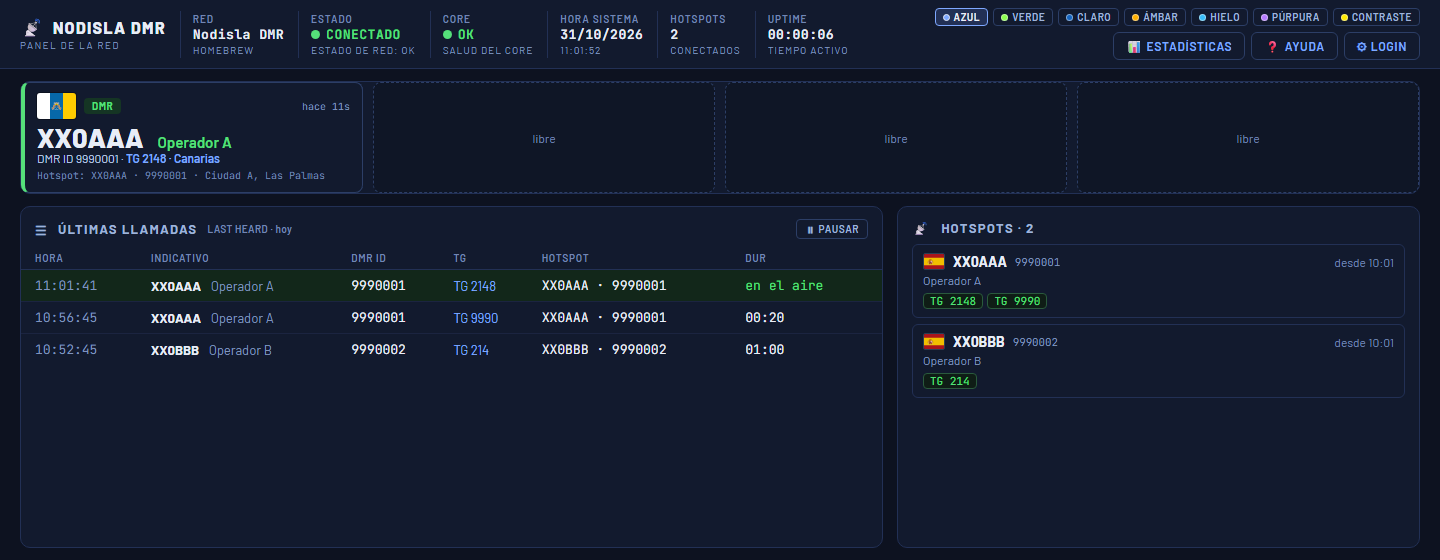Apply the Claro light theme
Image resolution: width=1440 pixels, height=560 pixels.
point(1088,17)
